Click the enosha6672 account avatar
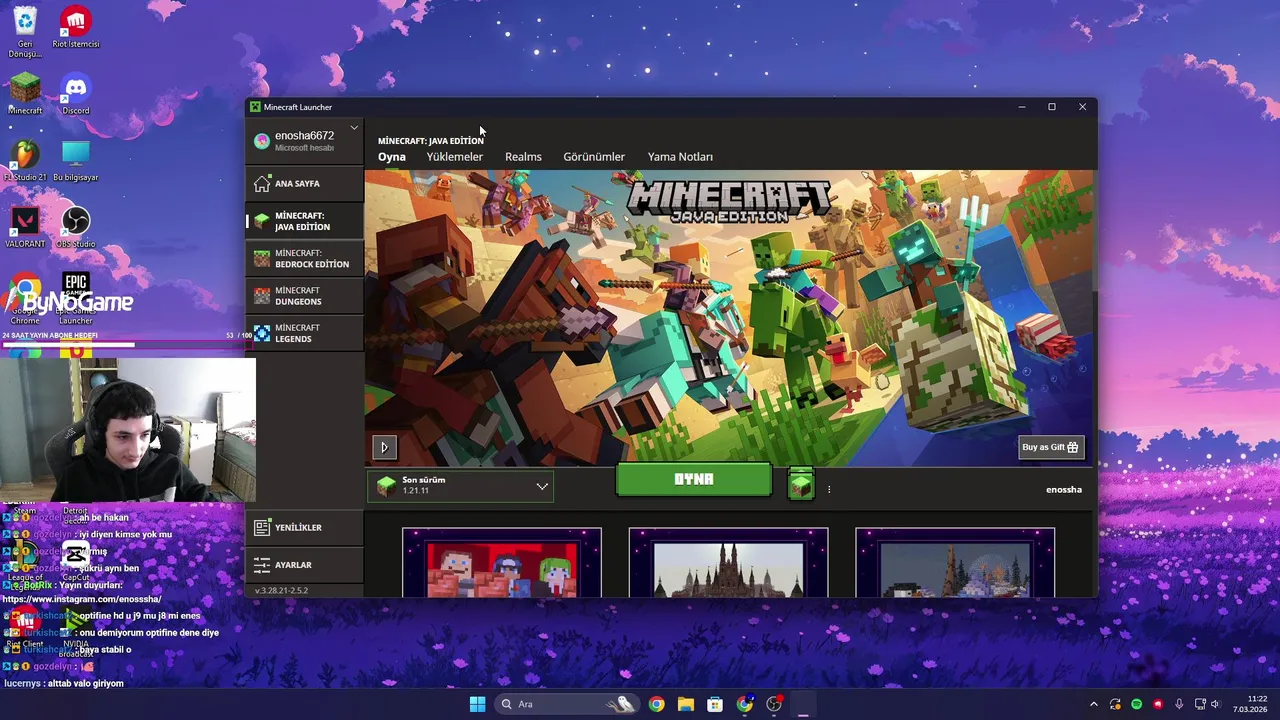The image size is (1280, 720). tap(262, 141)
